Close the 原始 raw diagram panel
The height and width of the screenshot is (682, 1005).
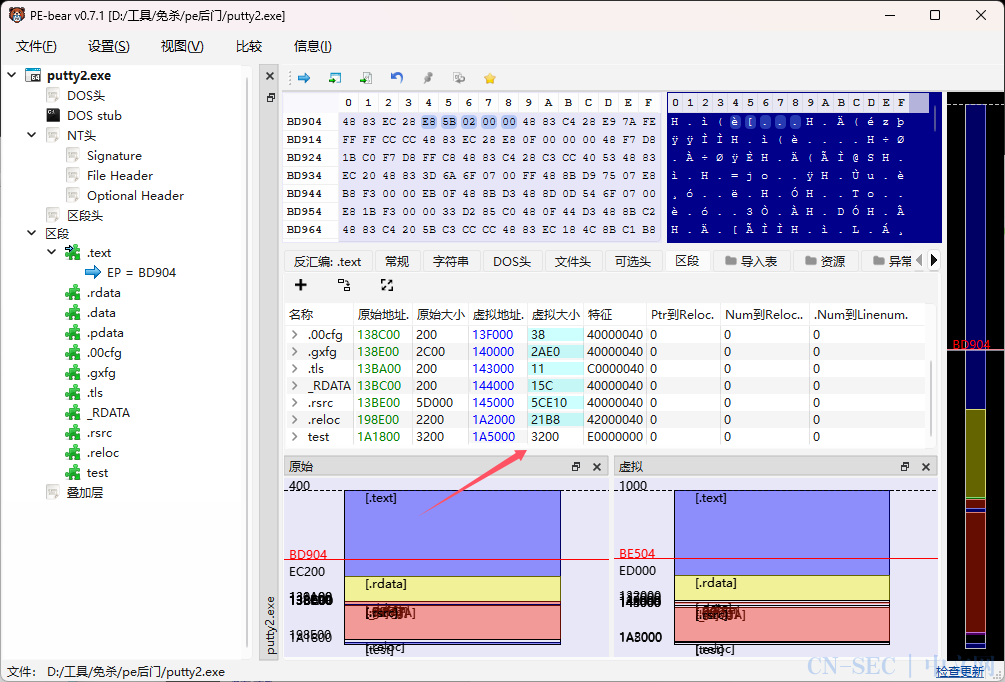(597, 467)
